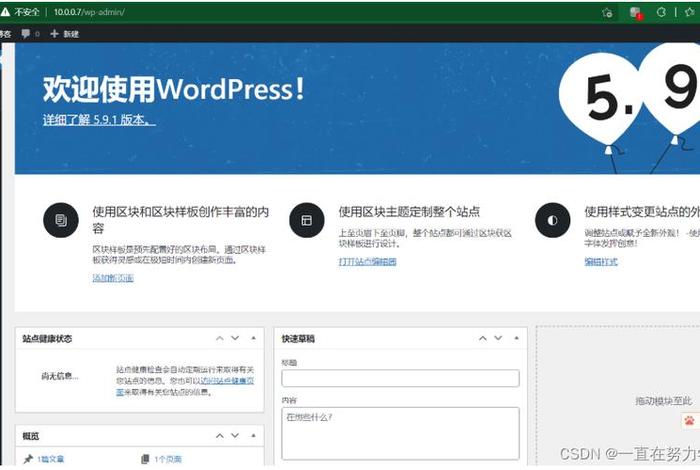
Task: Click the read-aloud star icon in address bar
Action: pos(607,12)
